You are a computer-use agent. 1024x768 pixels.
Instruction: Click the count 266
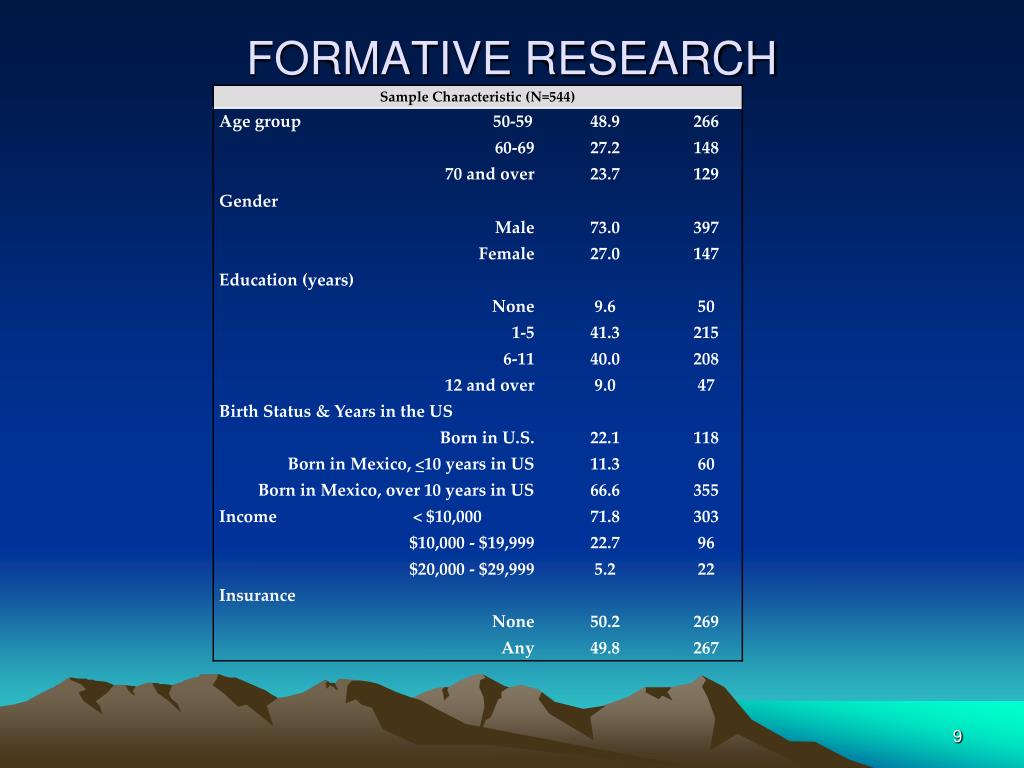706,121
